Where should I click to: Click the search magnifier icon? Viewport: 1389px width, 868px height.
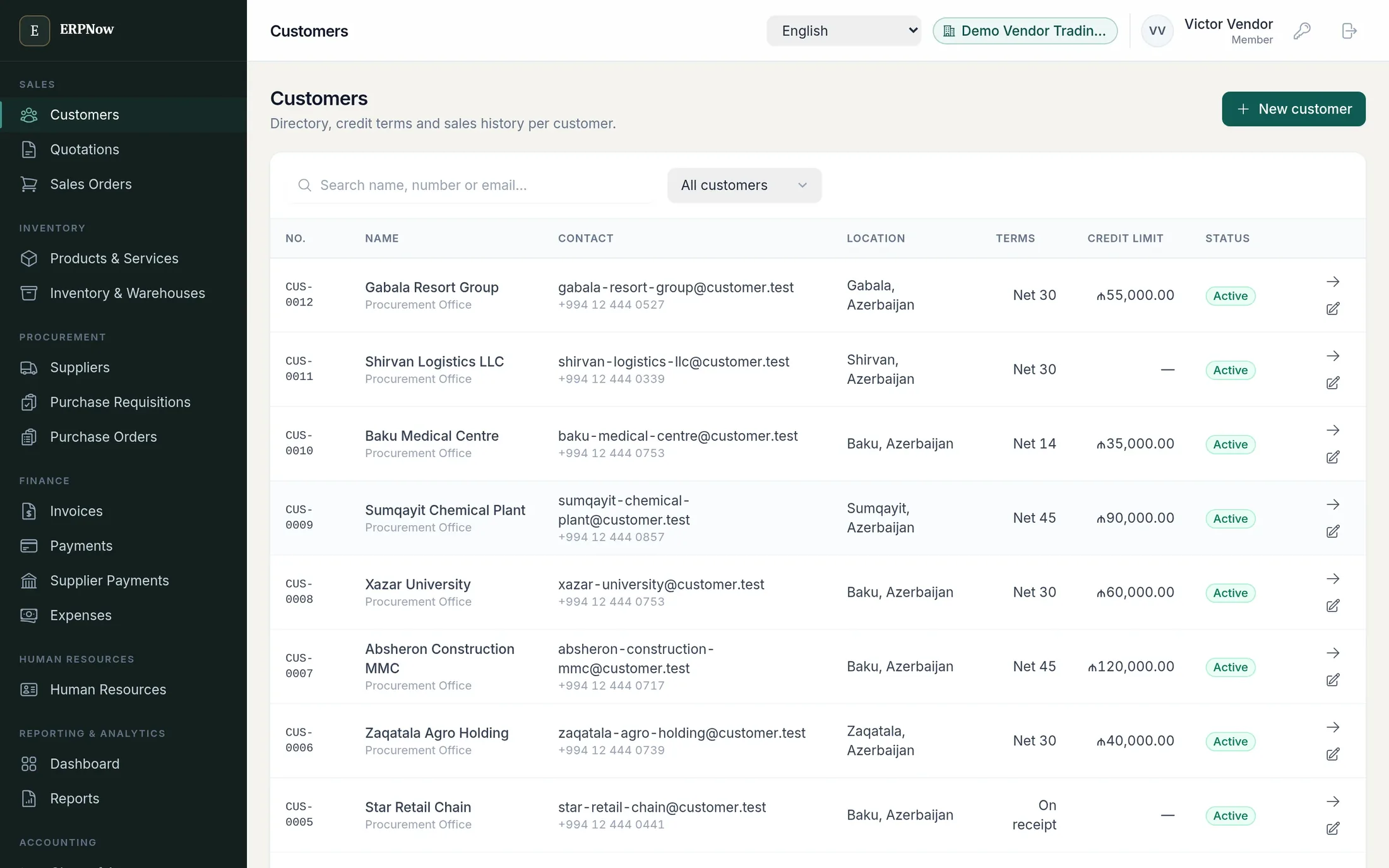(304, 185)
